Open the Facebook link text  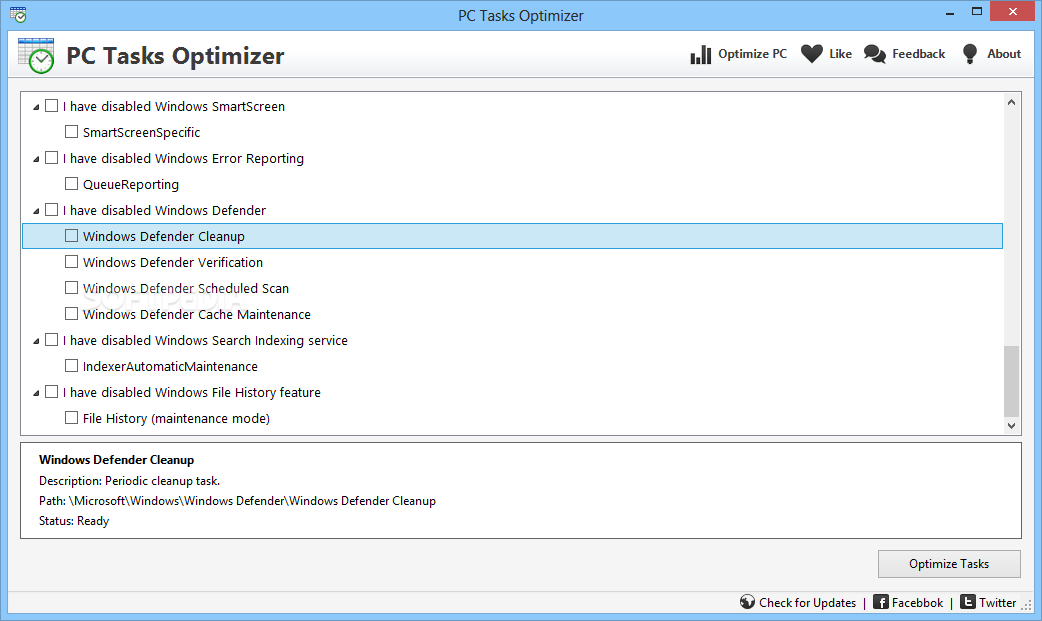(x=917, y=602)
